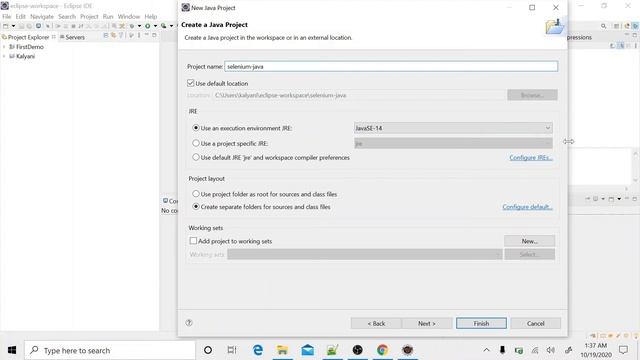The width and height of the screenshot is (640, 360).
Task: Open the New wizard dropdown arrow
Action: click(13, 26)
